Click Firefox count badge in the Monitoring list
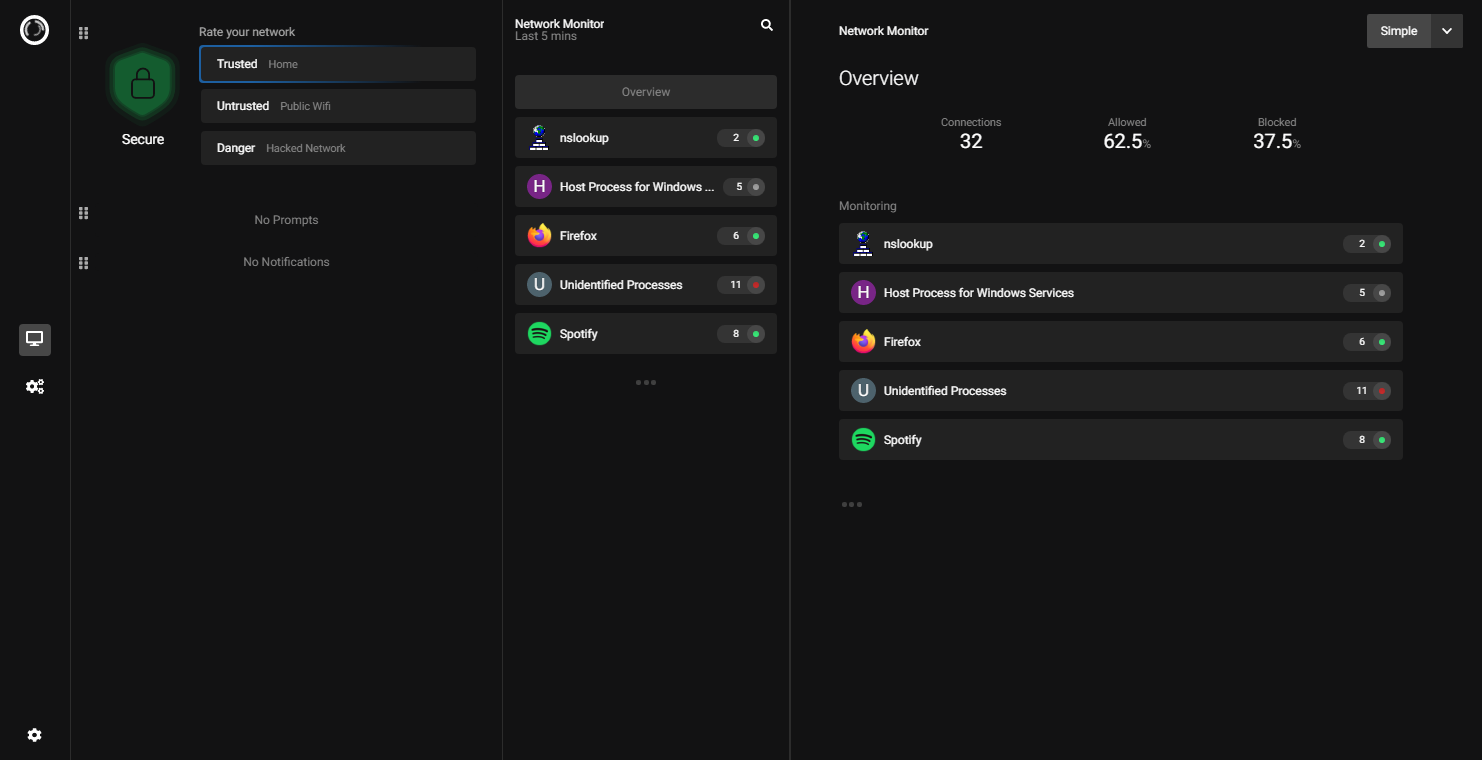Screen dimensions: 1482x760 click(1367, 342)
